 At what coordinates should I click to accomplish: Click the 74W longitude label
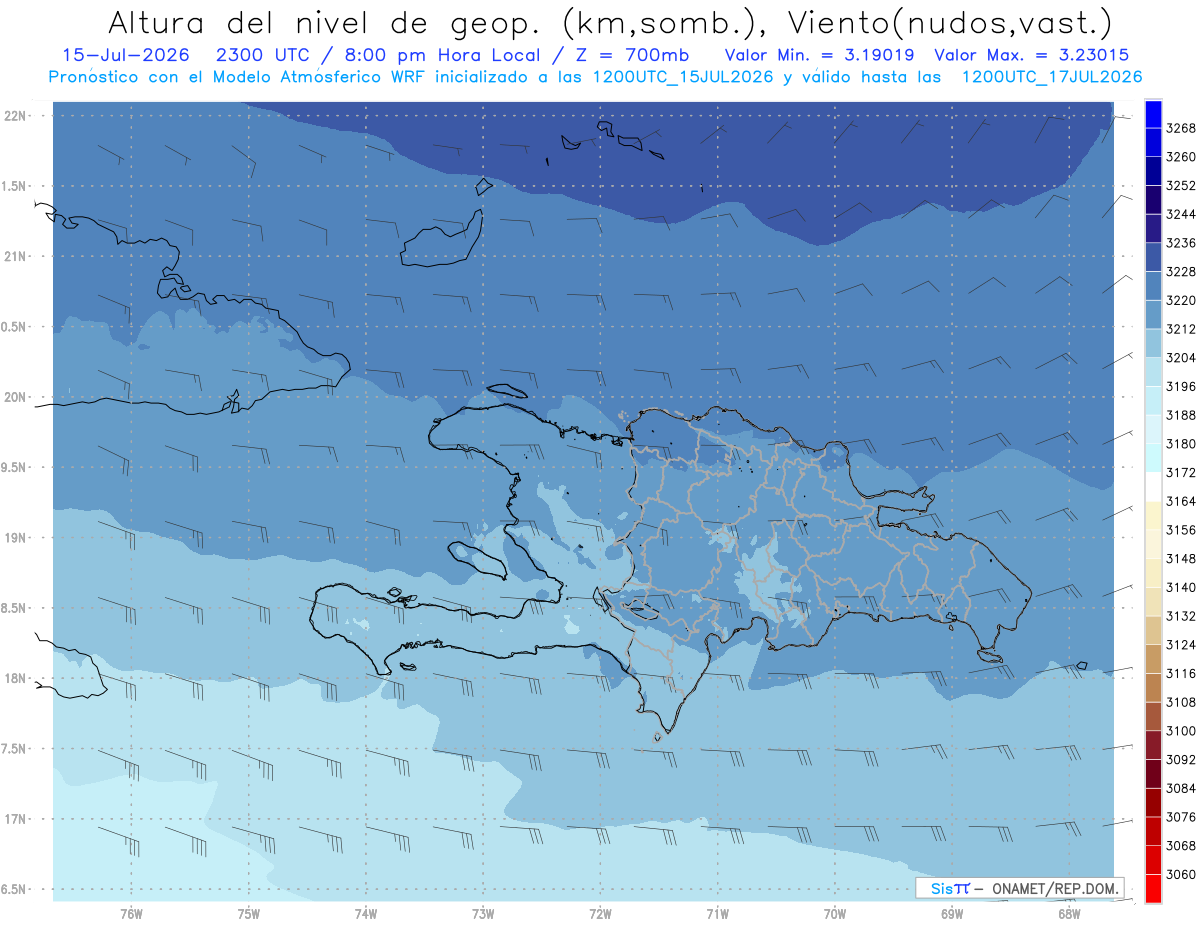[366, 914]
